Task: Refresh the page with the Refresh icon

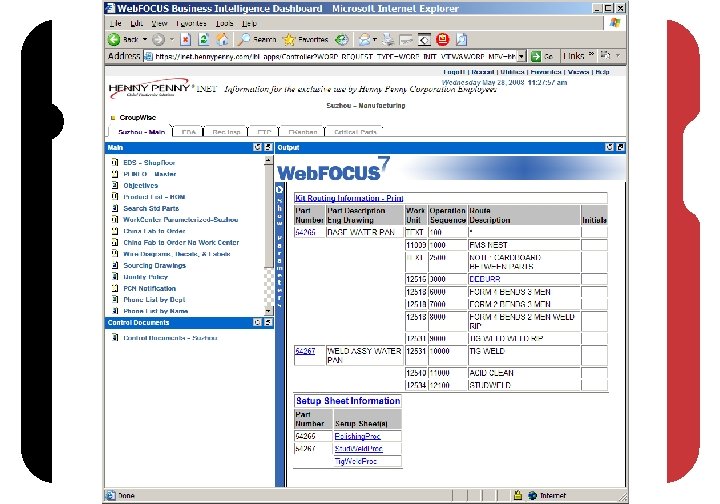Action: click(204, 40)
